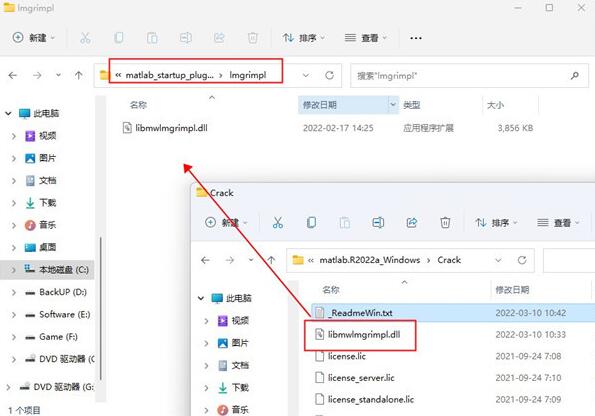Expand BackUP (D:) drive node

pyautogui.click(x=14, y=292)
